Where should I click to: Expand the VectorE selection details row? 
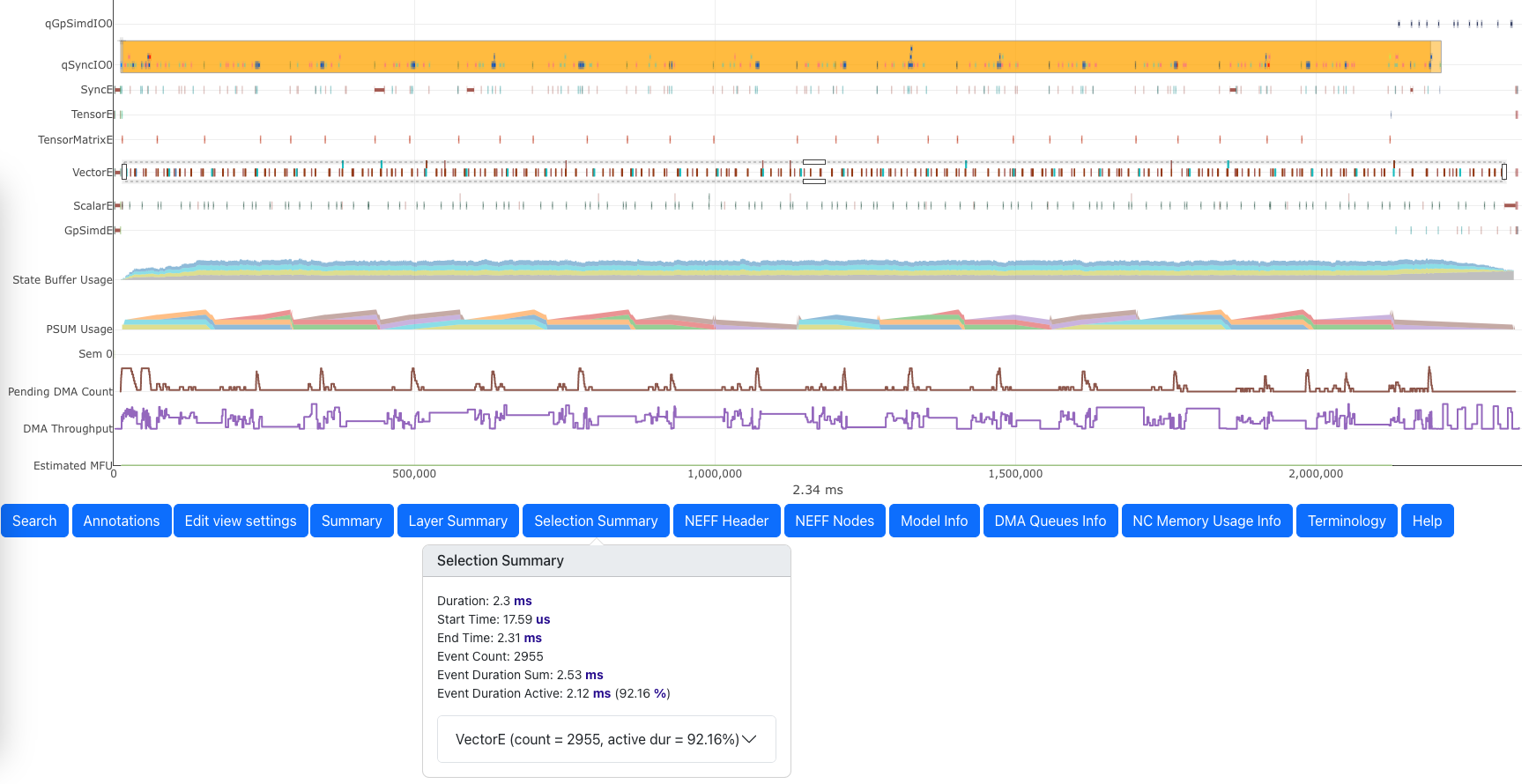(597, 739)
